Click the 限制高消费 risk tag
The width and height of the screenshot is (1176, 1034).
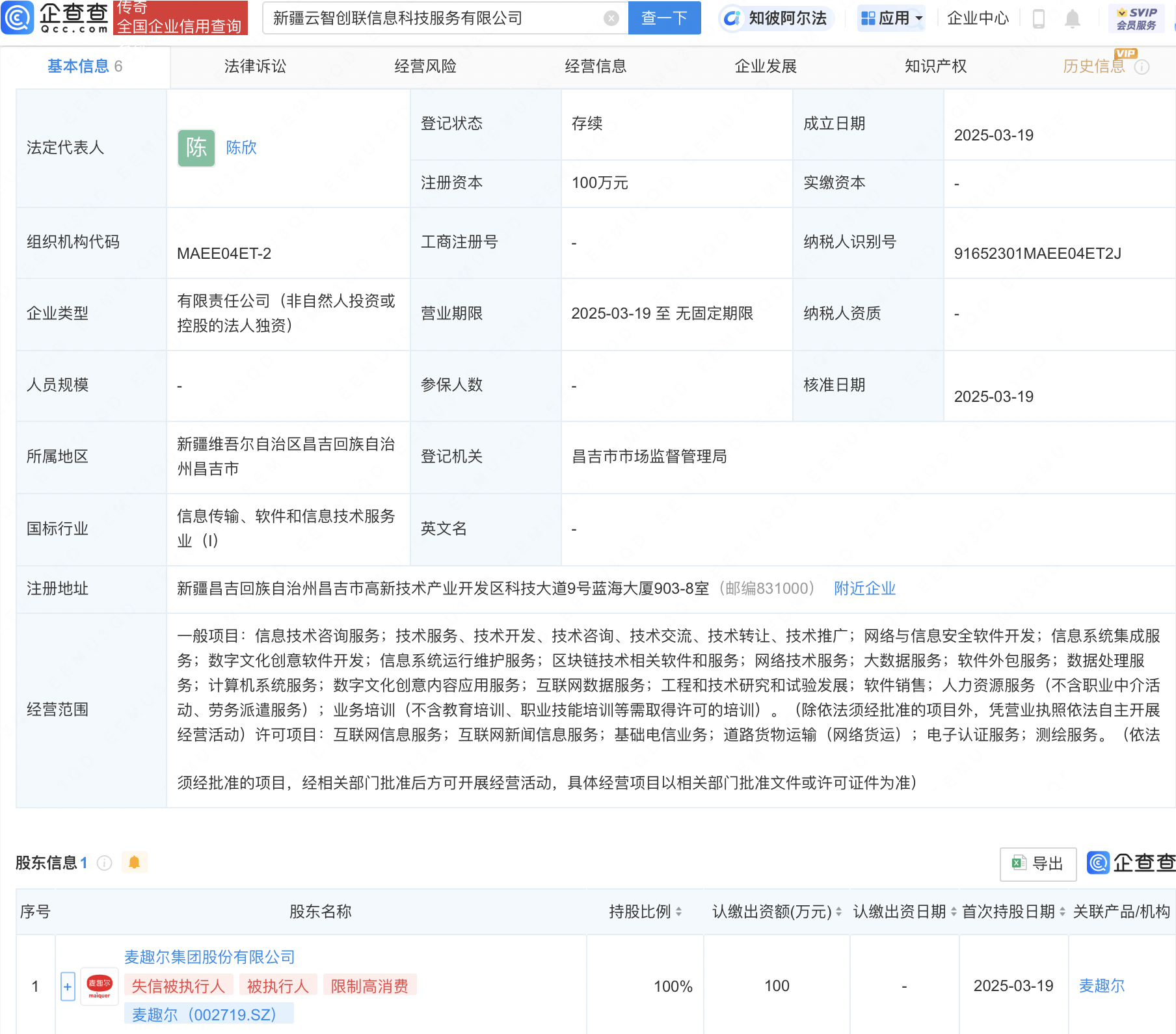click(369, 986)
